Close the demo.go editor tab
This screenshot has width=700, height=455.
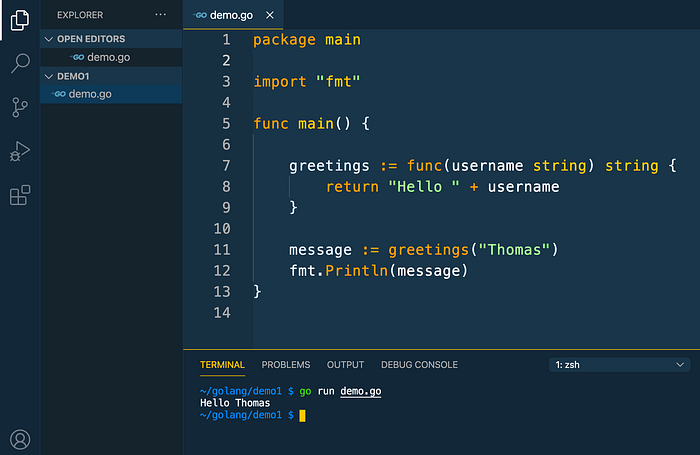(x=270, y=15)
